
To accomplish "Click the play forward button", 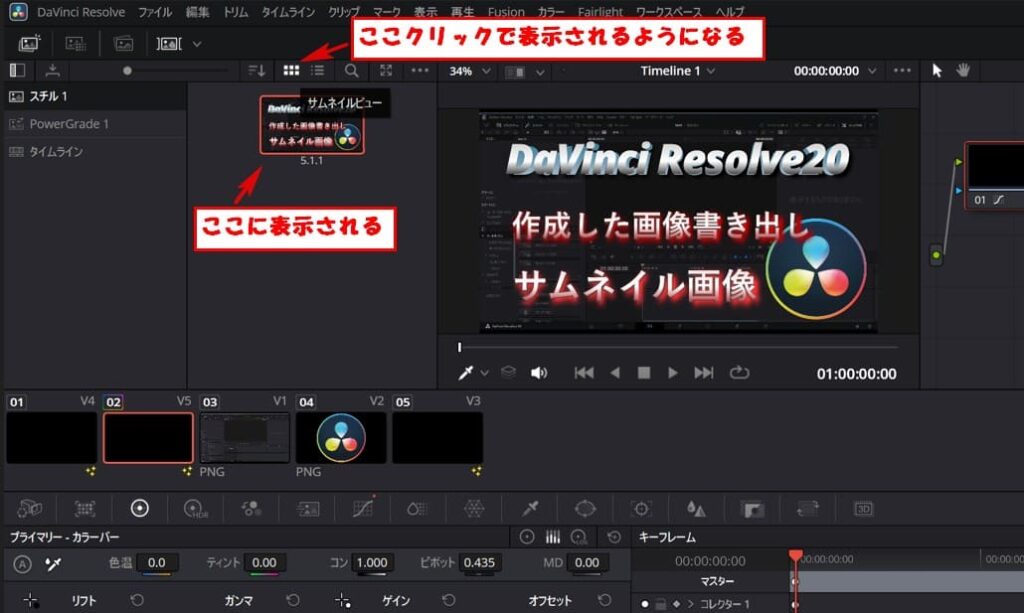I will point(673,373).
